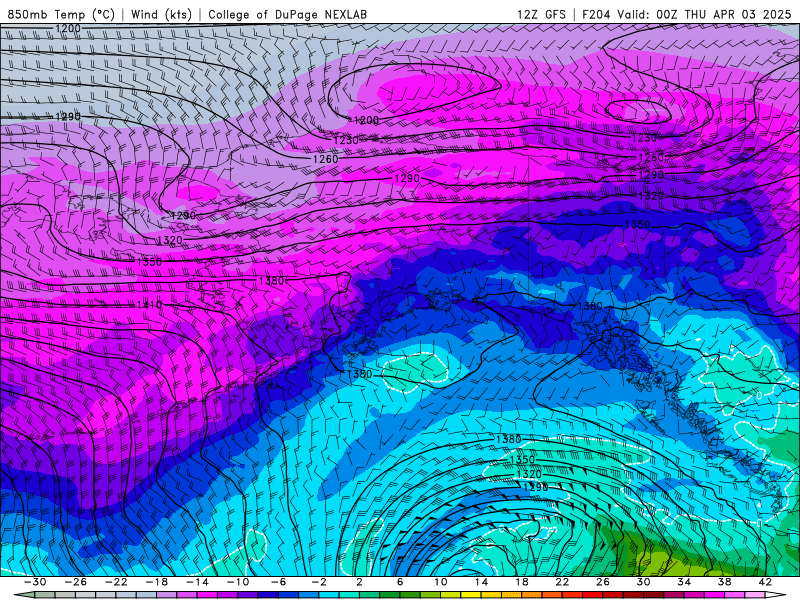Click 'College of DuPage NEXLAB' title text
The width and height of the screenshot is (800, 600).
[287, 14]
